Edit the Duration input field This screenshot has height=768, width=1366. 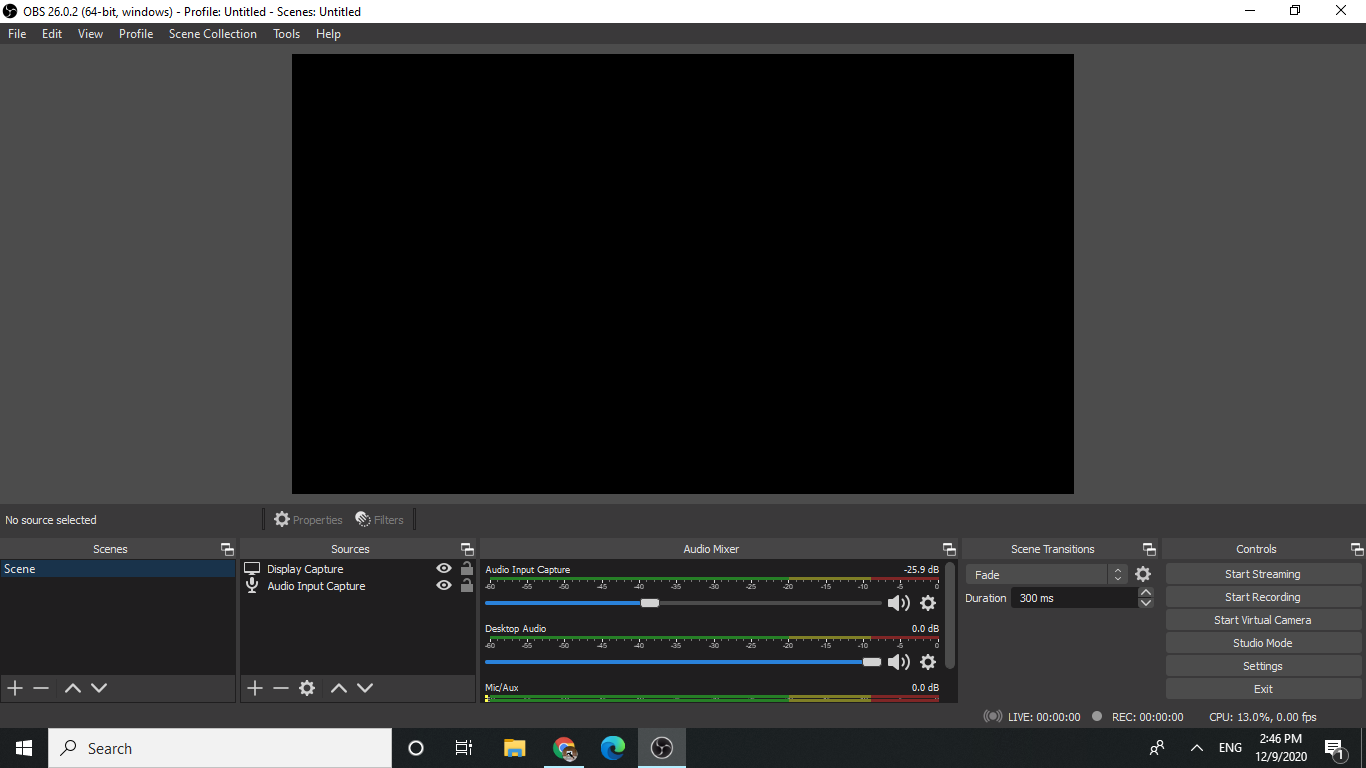1075,597
